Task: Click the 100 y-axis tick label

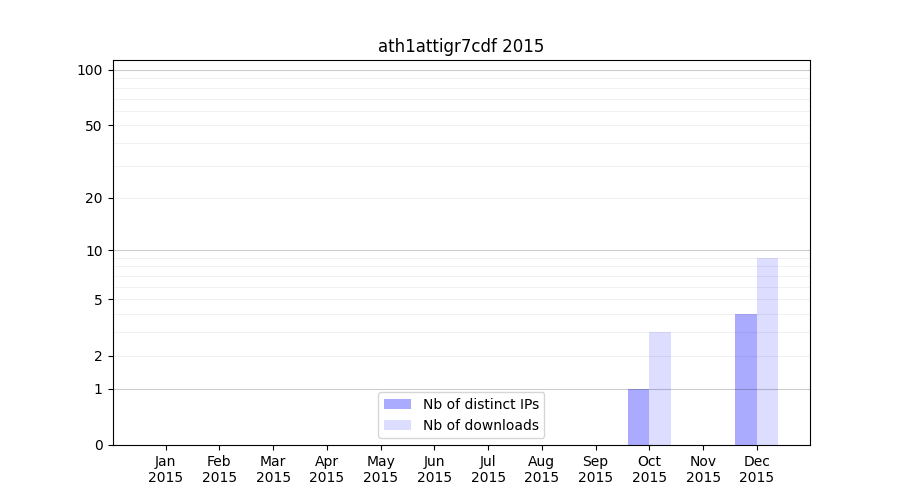Action: (x=90, y=70)
